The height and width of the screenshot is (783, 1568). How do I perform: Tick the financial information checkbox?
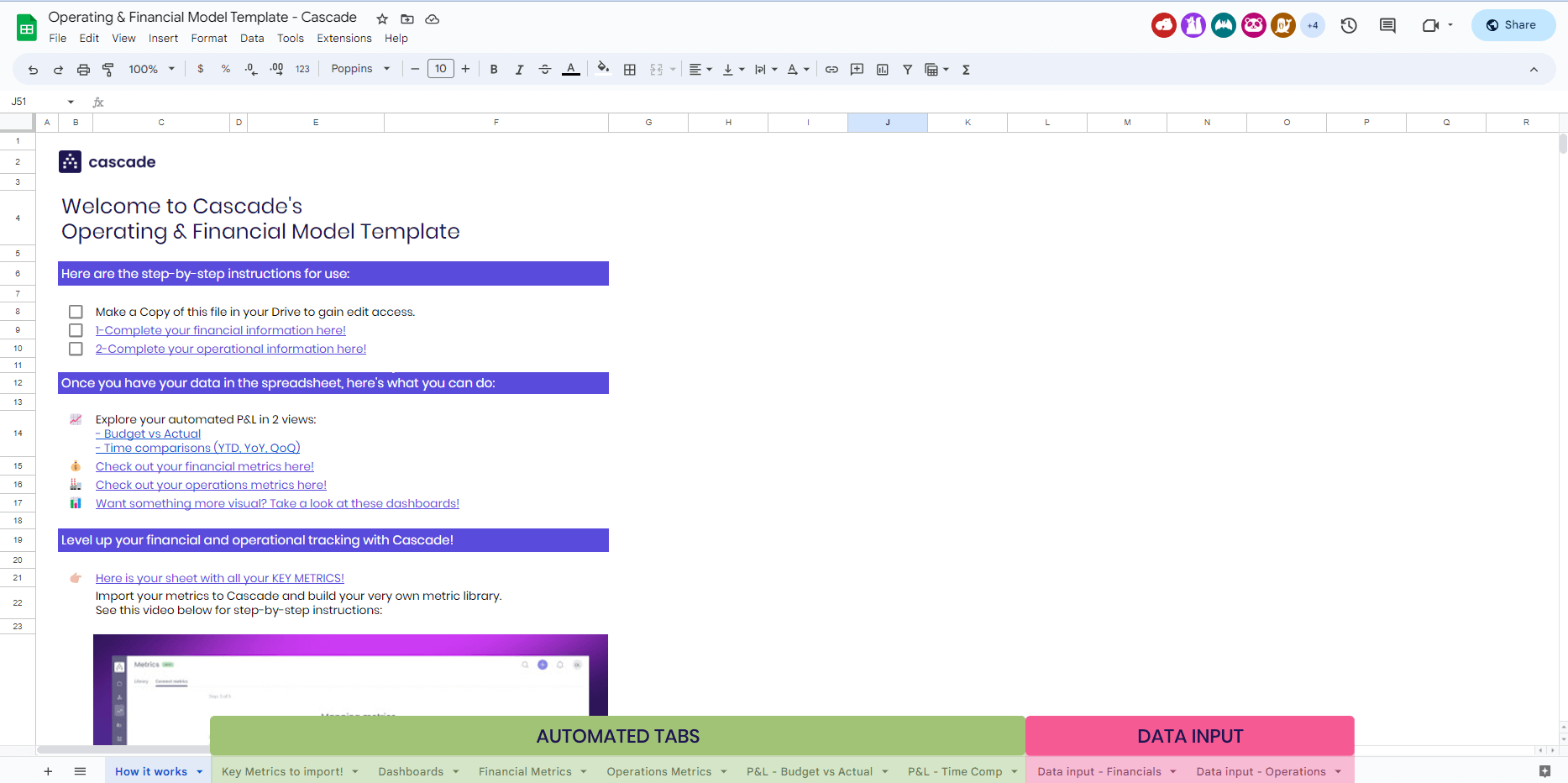76,330
